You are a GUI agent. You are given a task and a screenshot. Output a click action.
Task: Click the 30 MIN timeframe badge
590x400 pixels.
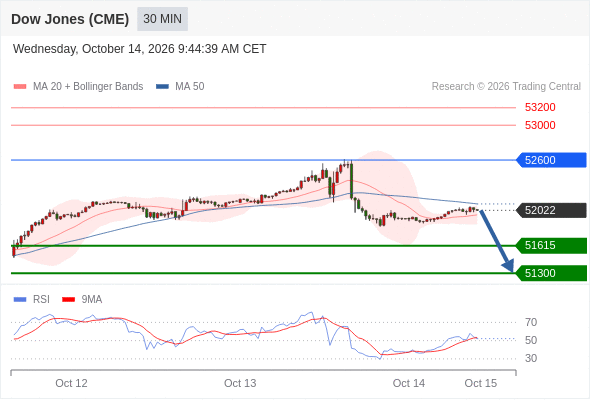tap(163, 19)
